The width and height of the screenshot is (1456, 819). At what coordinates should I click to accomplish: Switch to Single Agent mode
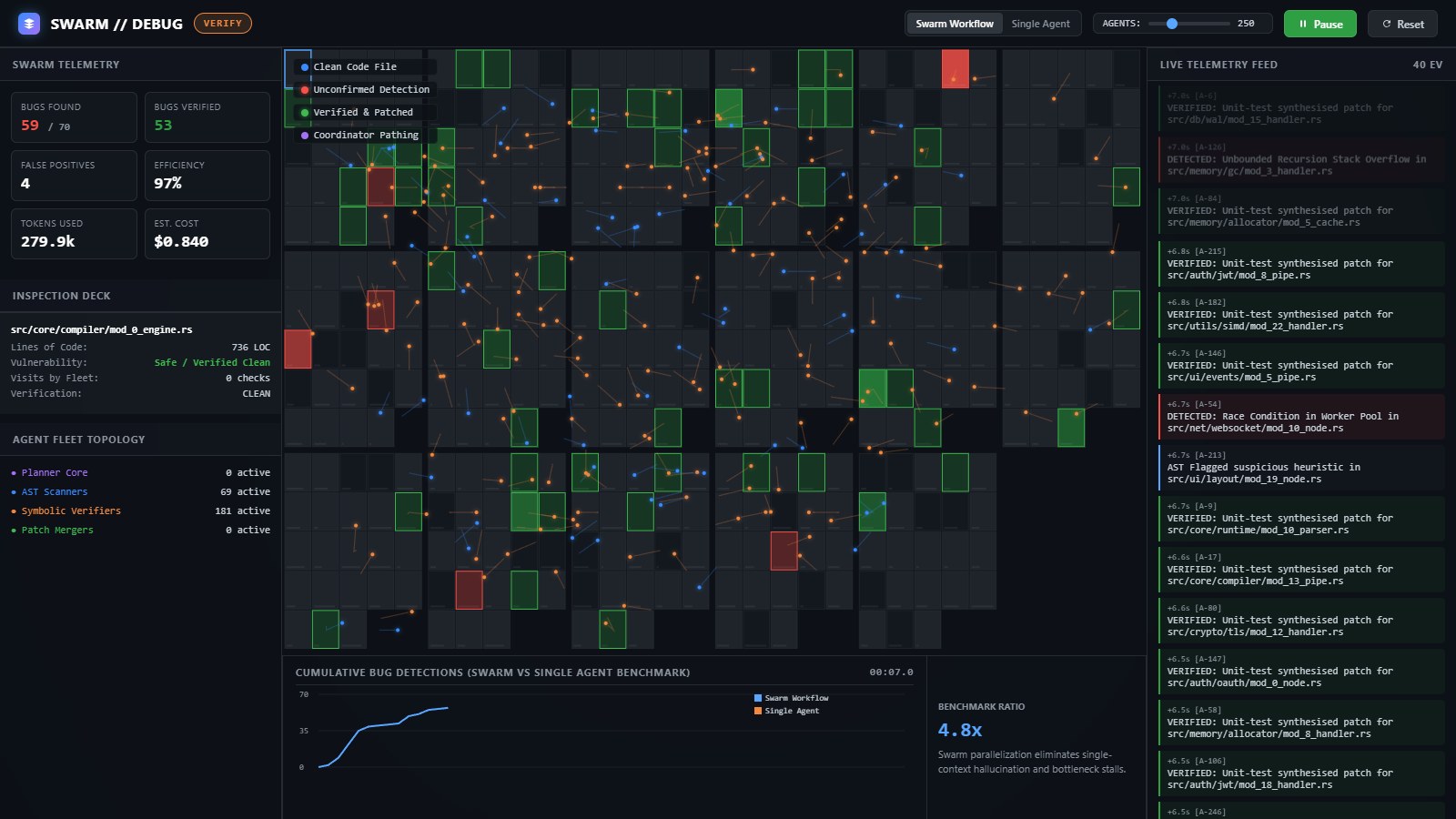pyautogui.click(x=1040, y=24)
